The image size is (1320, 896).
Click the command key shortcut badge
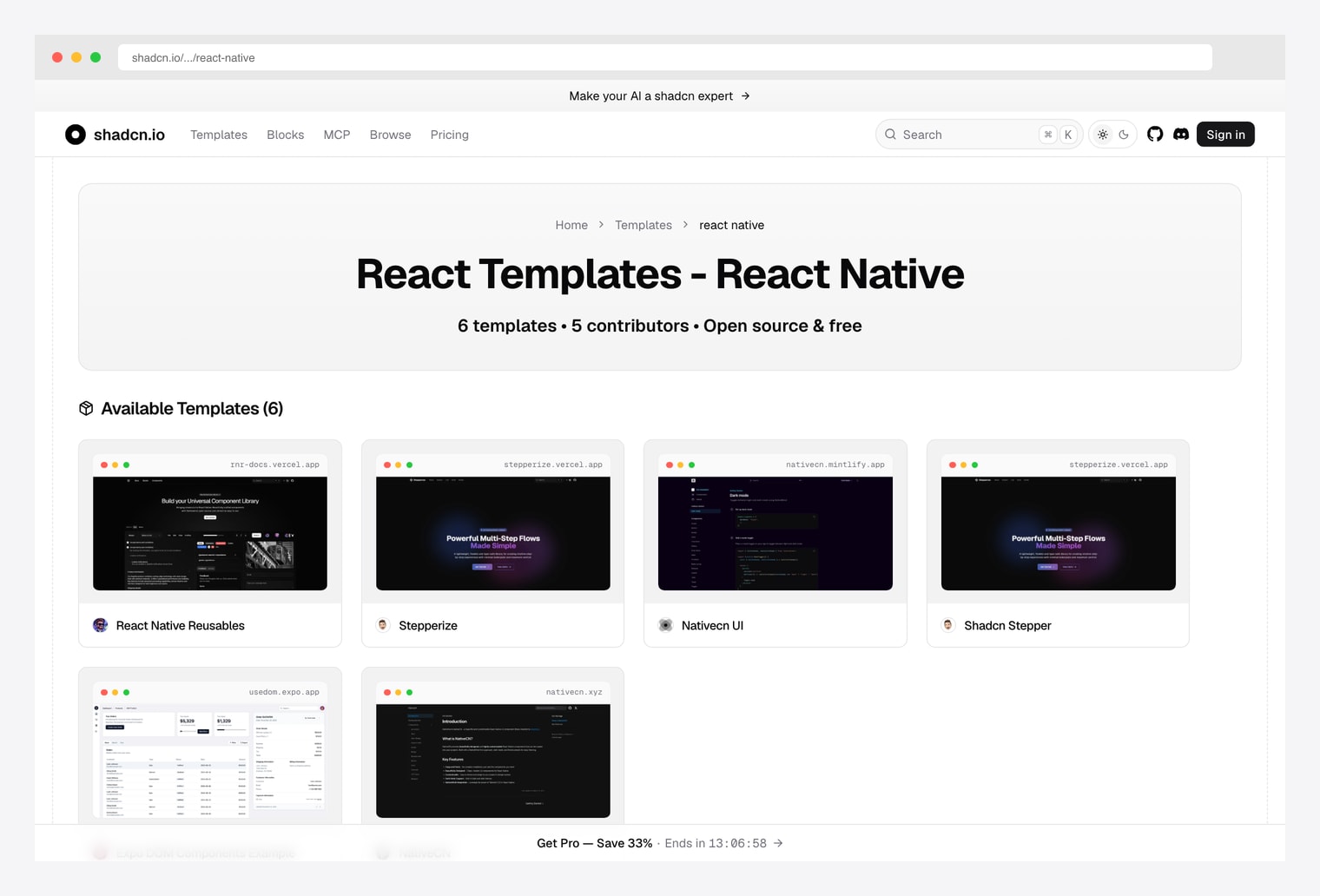click(x=1048, y=135)
